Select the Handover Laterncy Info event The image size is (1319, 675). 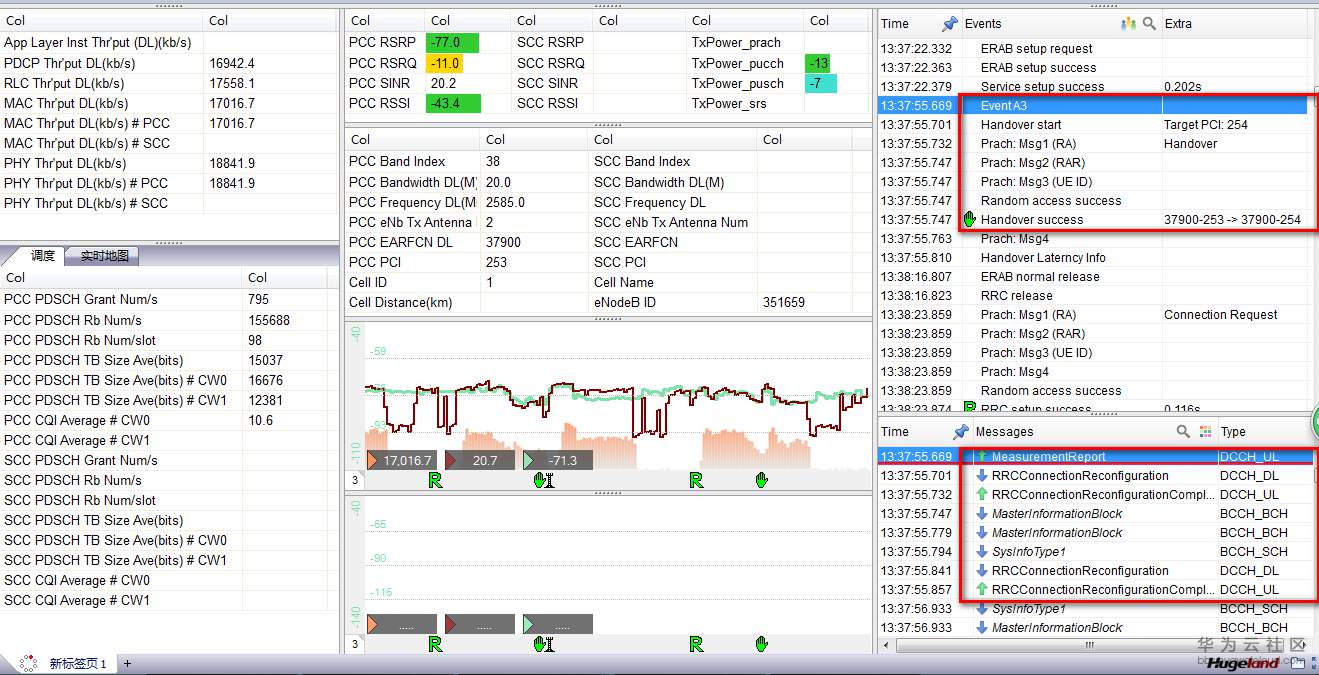(1095, 258)
